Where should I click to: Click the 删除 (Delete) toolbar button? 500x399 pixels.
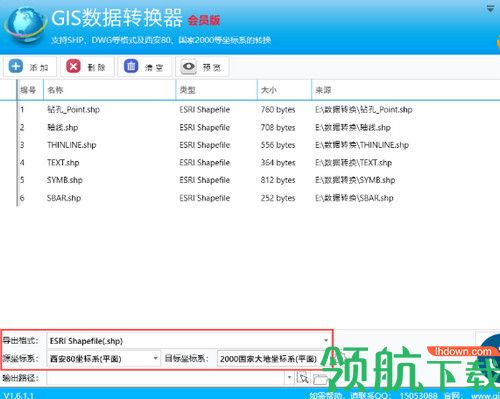(x=87, y=67)
